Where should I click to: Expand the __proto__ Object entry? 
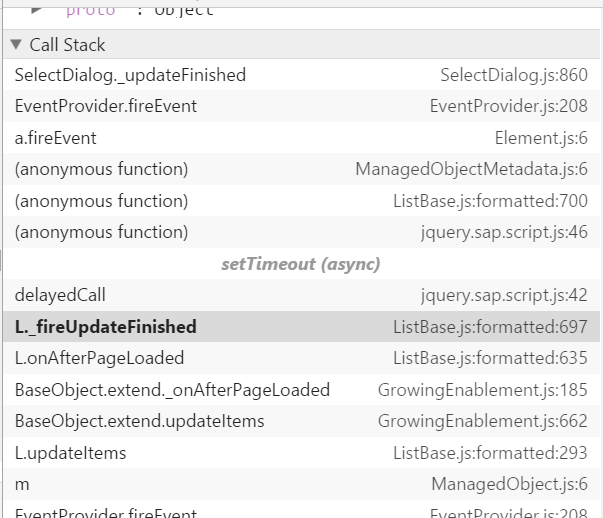point(37,10)
